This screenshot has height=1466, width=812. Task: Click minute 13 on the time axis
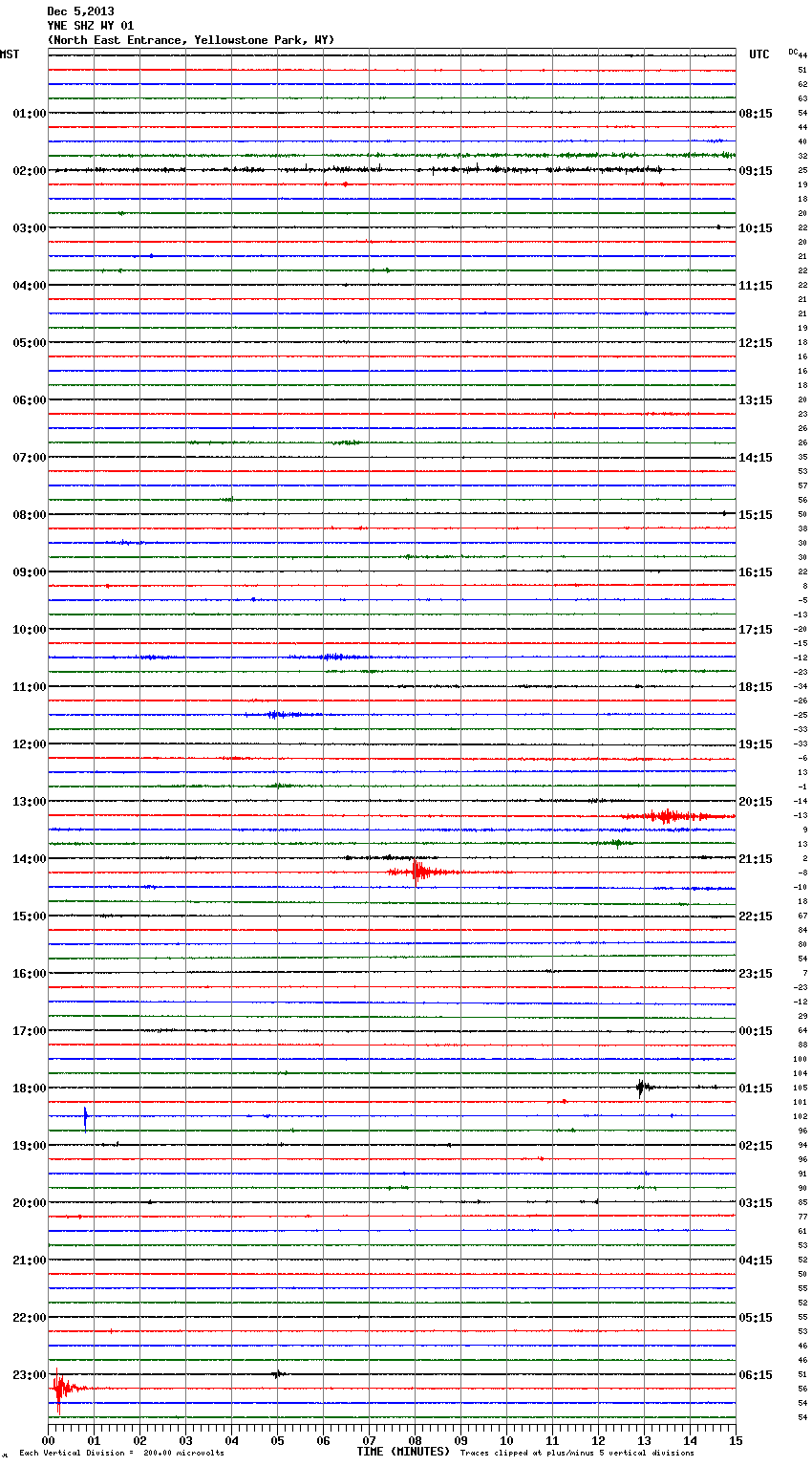[x=644, y=1440]
